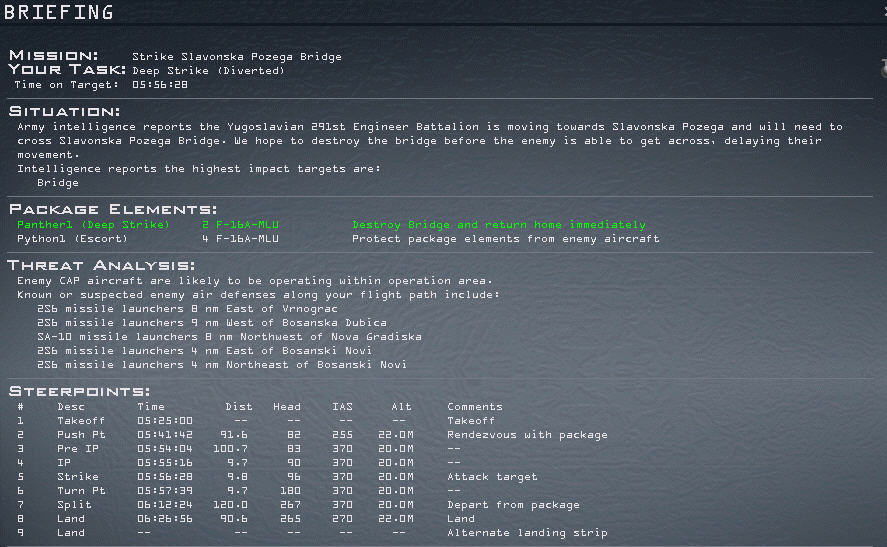
Task: Click the Alternate landing strip comment
Action: click(527, 533)
